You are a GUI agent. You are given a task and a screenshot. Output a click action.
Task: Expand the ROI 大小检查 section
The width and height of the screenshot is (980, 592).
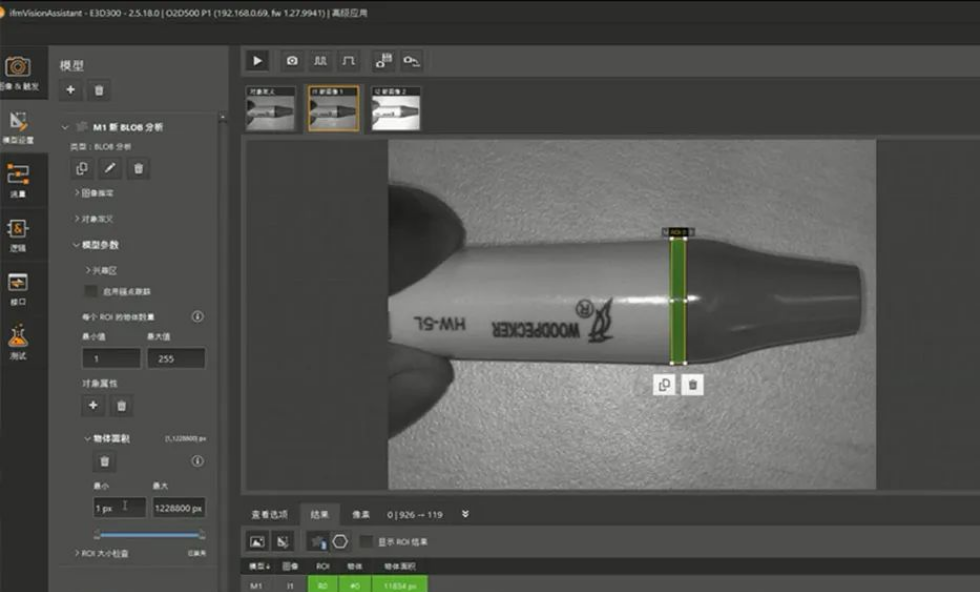78,553
